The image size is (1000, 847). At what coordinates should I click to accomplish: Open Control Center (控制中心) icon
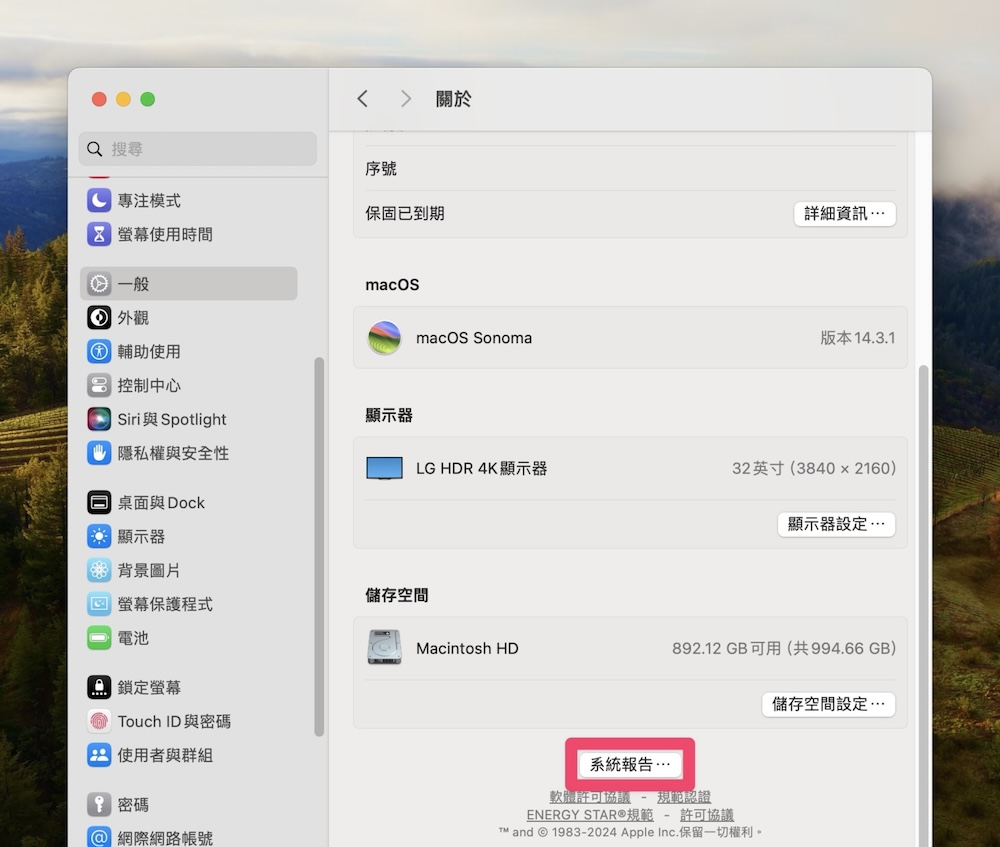coord(99,385)
